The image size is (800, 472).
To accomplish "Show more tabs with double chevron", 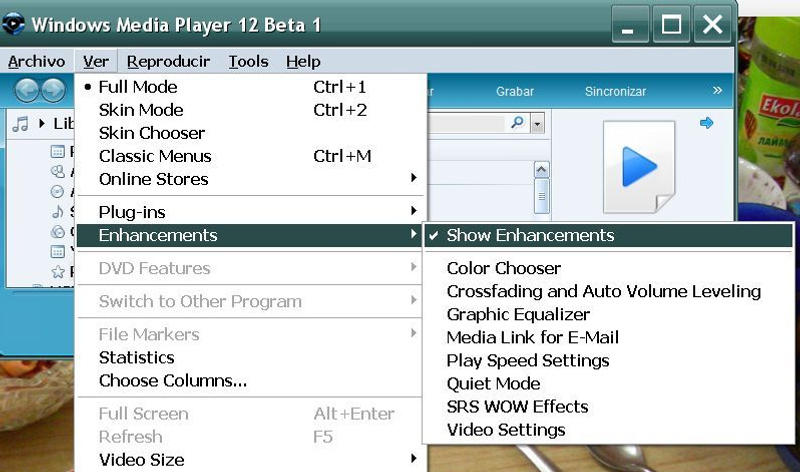I will [x=717, y=91].
